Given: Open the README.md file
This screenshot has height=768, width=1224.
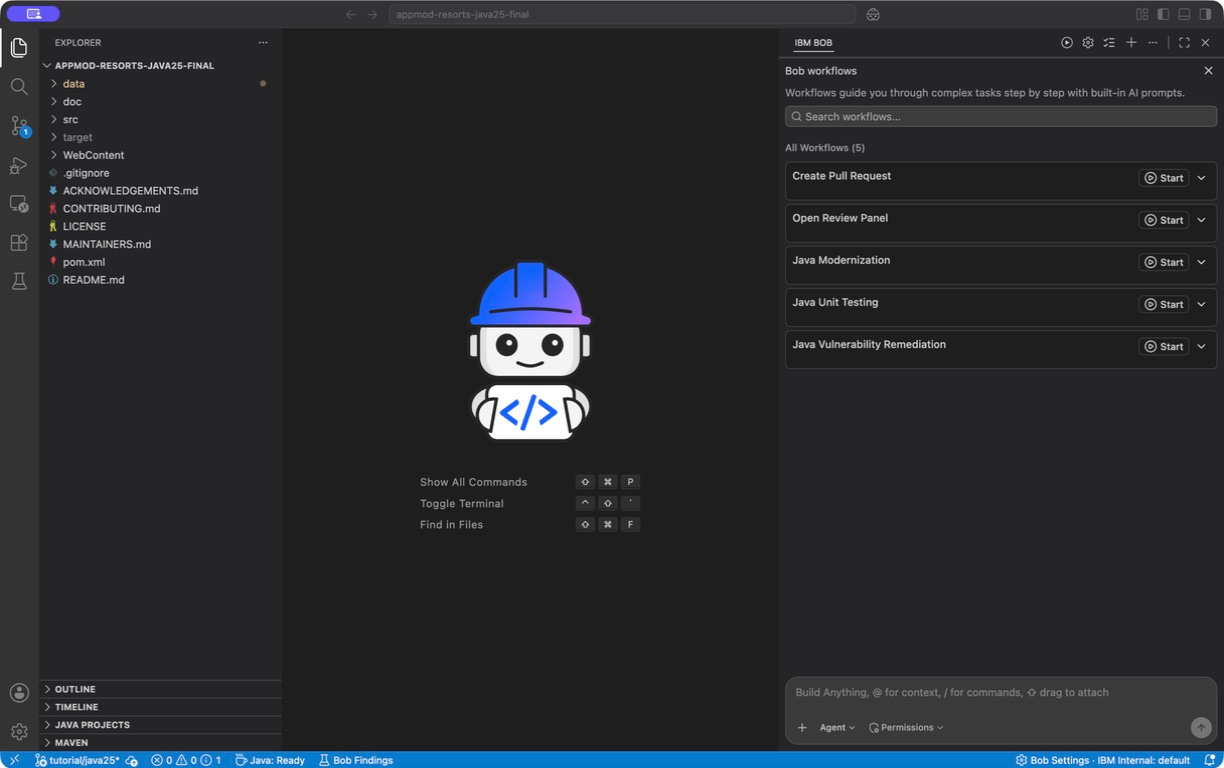Looking at the screenshot, I should (x=160, y=280).
